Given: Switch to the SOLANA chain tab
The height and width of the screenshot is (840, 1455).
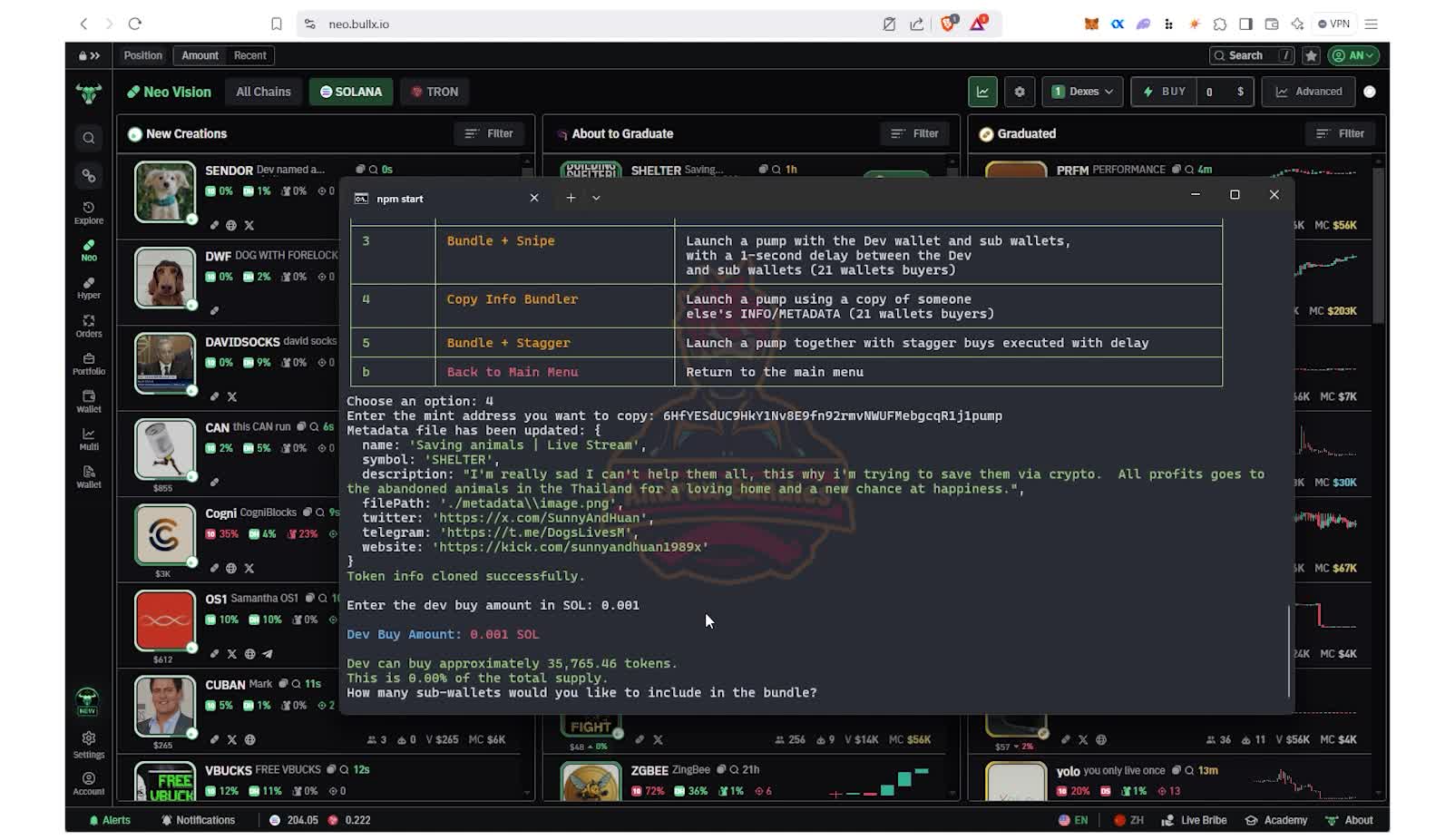Looking at the screenshot, I should pyautogui.click(x=350, y=91).
